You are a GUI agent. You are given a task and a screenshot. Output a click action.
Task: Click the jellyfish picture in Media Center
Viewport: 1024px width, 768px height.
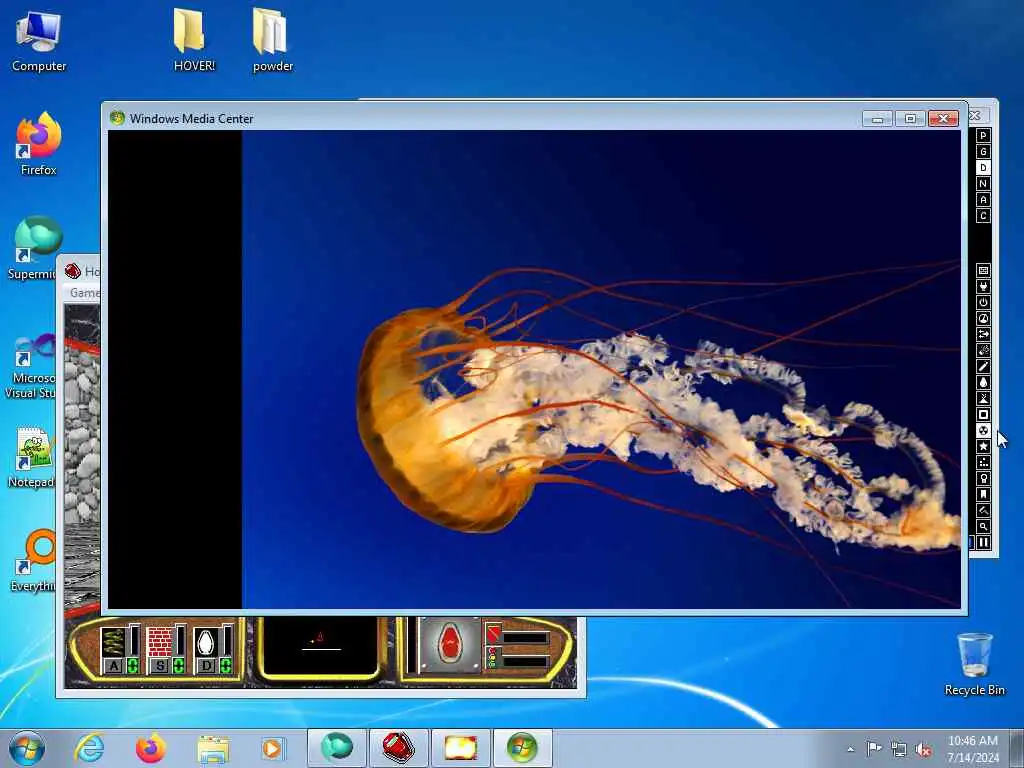(601, 370)
